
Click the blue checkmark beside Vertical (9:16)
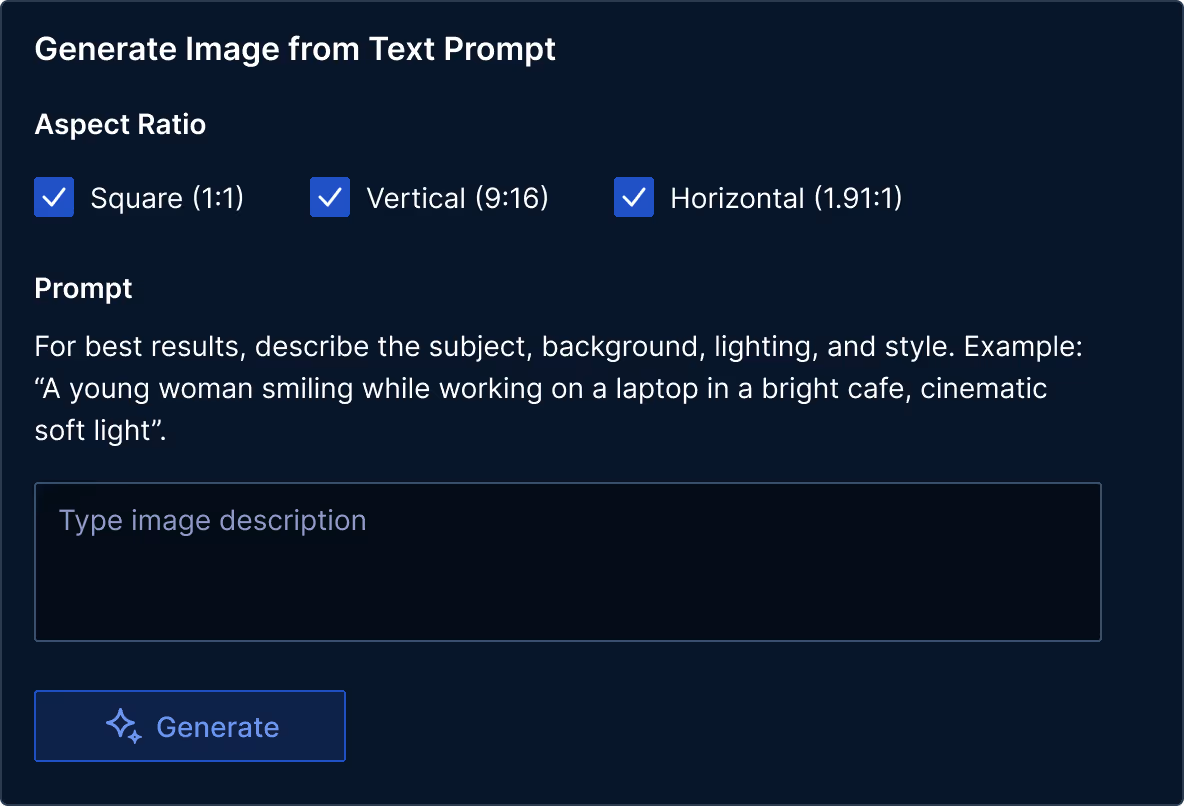pos(330,197)
